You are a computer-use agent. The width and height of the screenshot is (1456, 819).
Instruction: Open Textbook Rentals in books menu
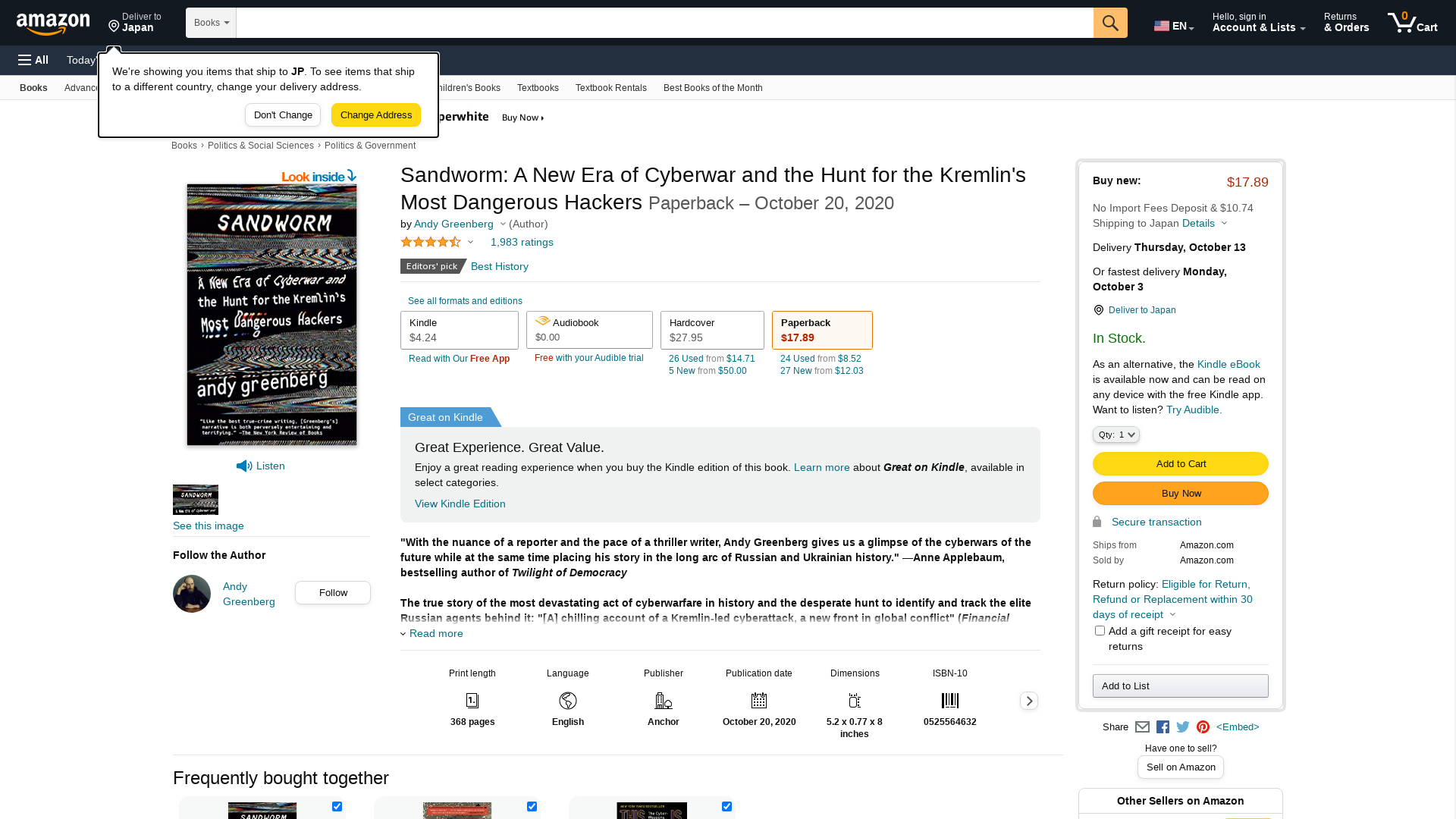tap(610, 88)
